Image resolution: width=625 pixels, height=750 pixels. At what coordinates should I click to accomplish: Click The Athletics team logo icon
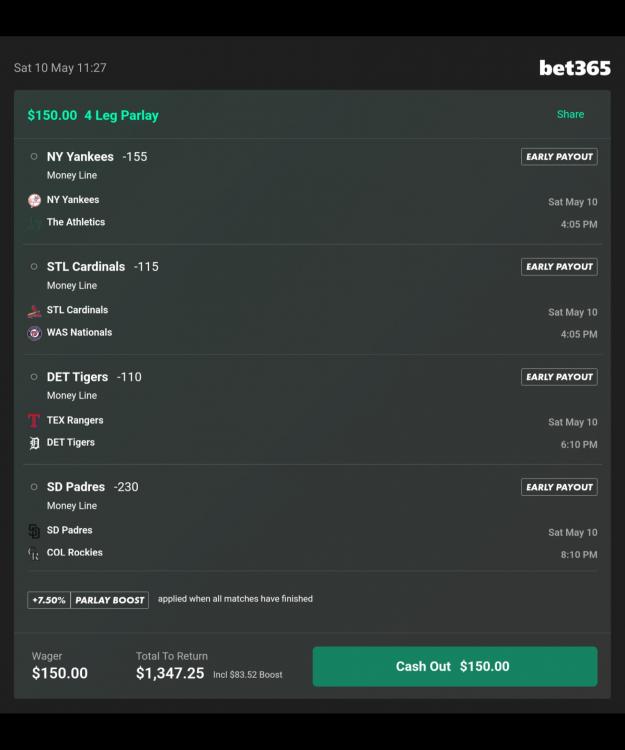pyautogui.click(x=34, y=223)
